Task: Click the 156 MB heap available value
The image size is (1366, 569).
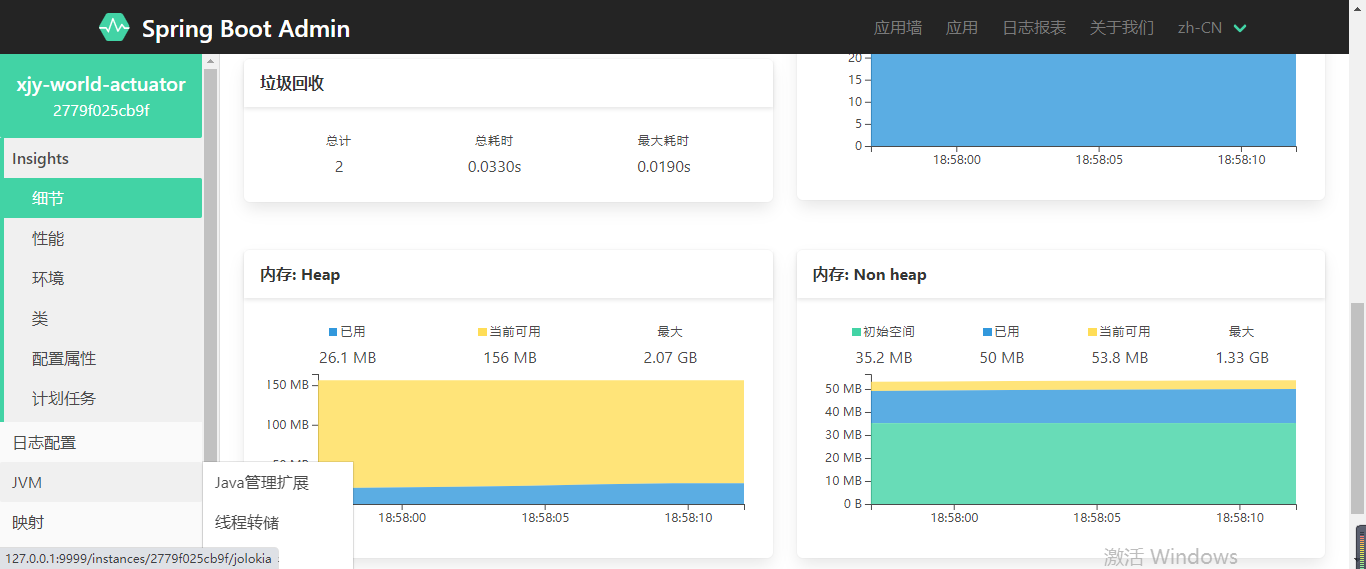Action: tap(510, 357)
